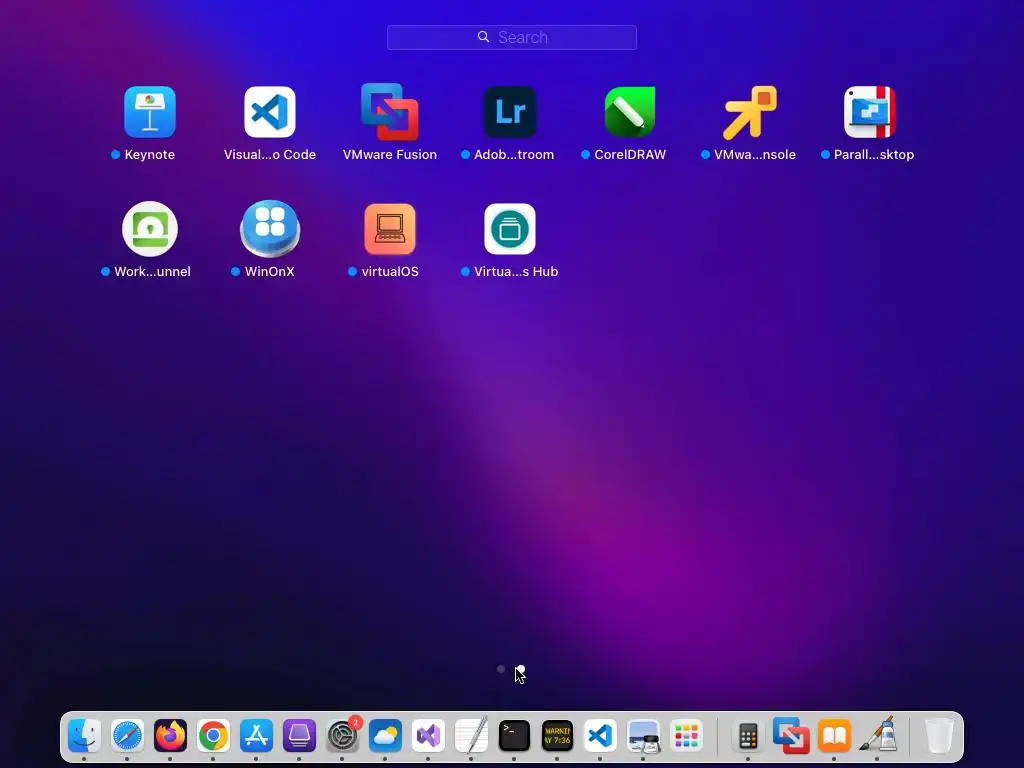Launch the VMware Remote Console app

750,112
